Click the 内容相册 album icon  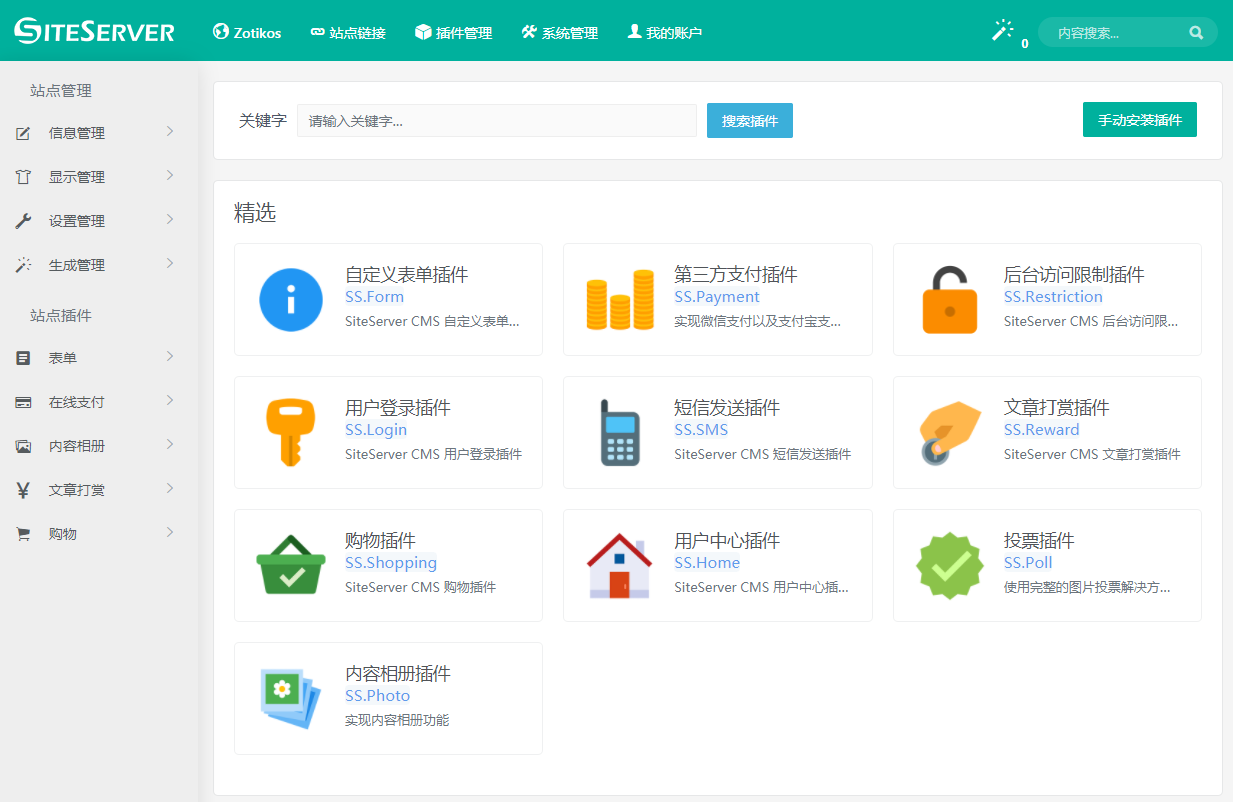23,446
